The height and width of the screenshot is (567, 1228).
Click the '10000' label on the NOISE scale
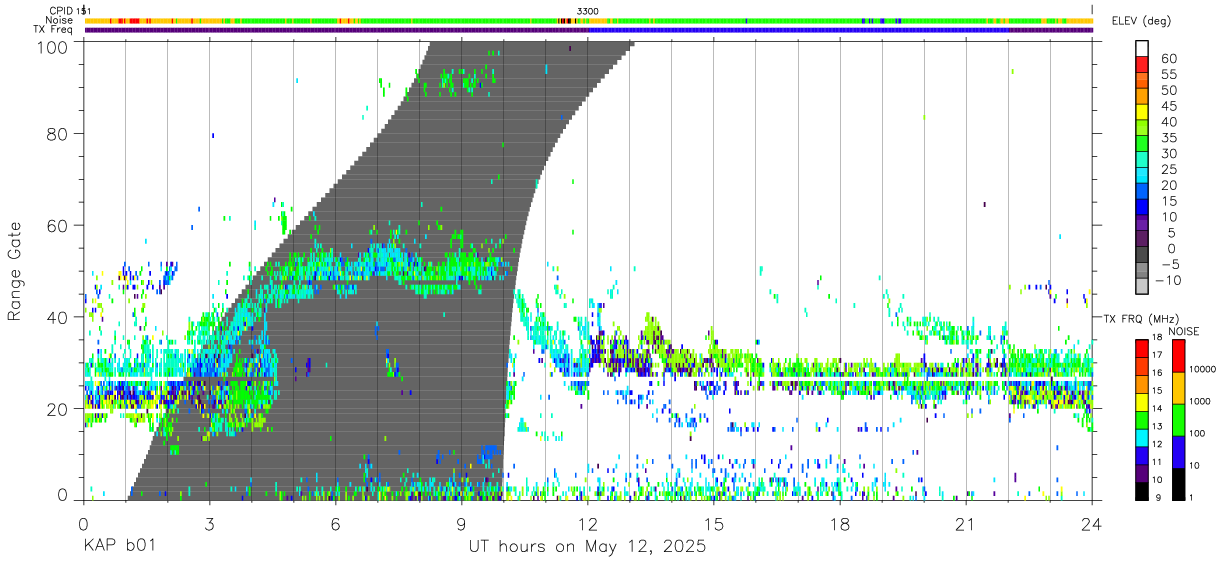tap(1204, 370)
